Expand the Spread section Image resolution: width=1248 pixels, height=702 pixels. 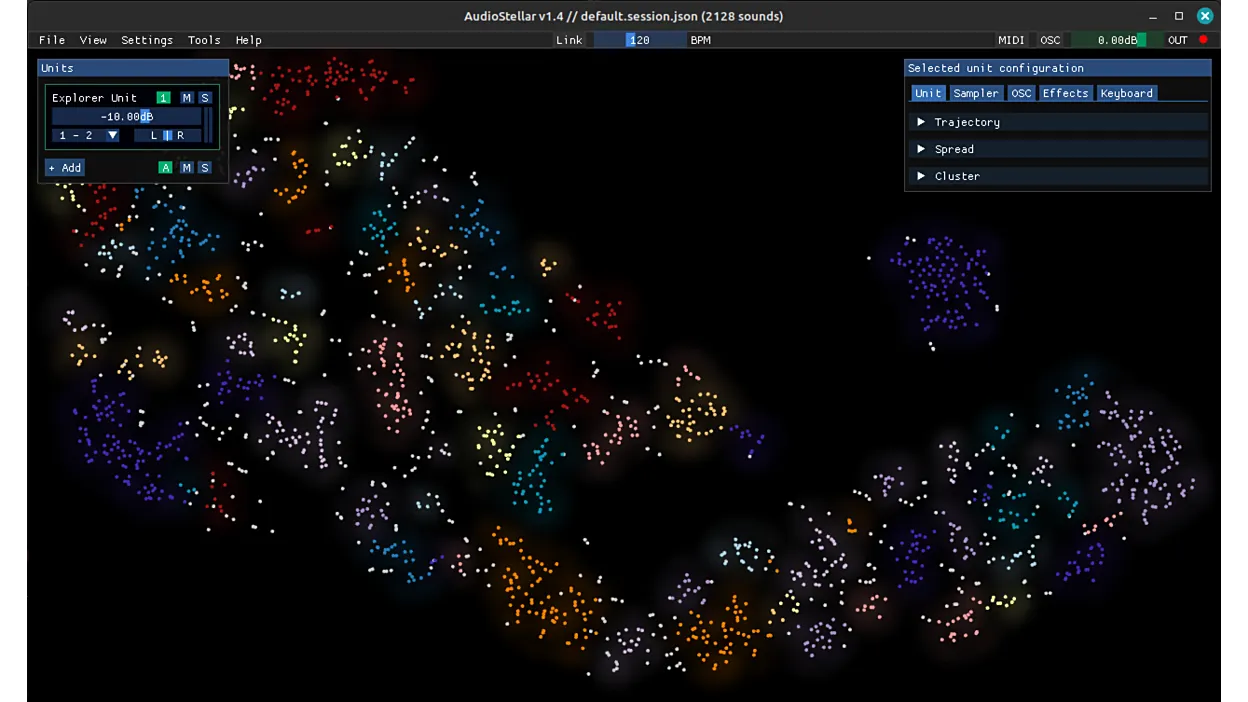pyautogui.click(x=1058, y=149)
